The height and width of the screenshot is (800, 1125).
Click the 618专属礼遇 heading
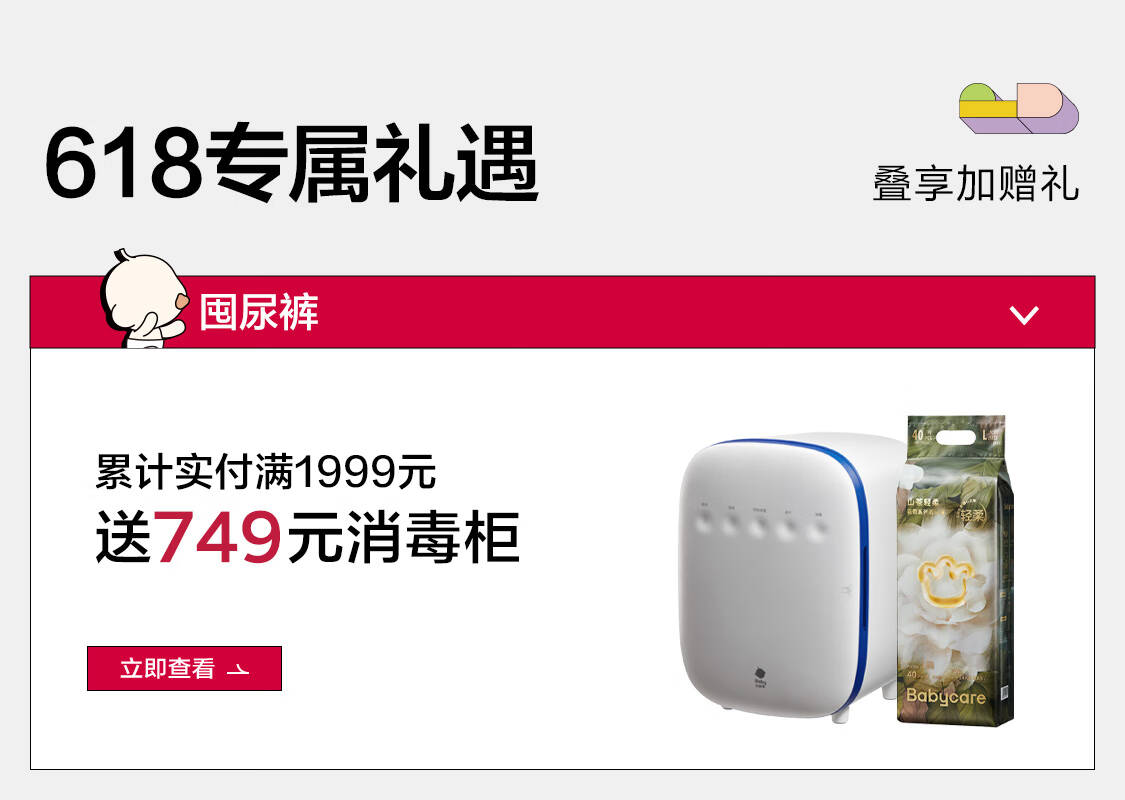291,164
